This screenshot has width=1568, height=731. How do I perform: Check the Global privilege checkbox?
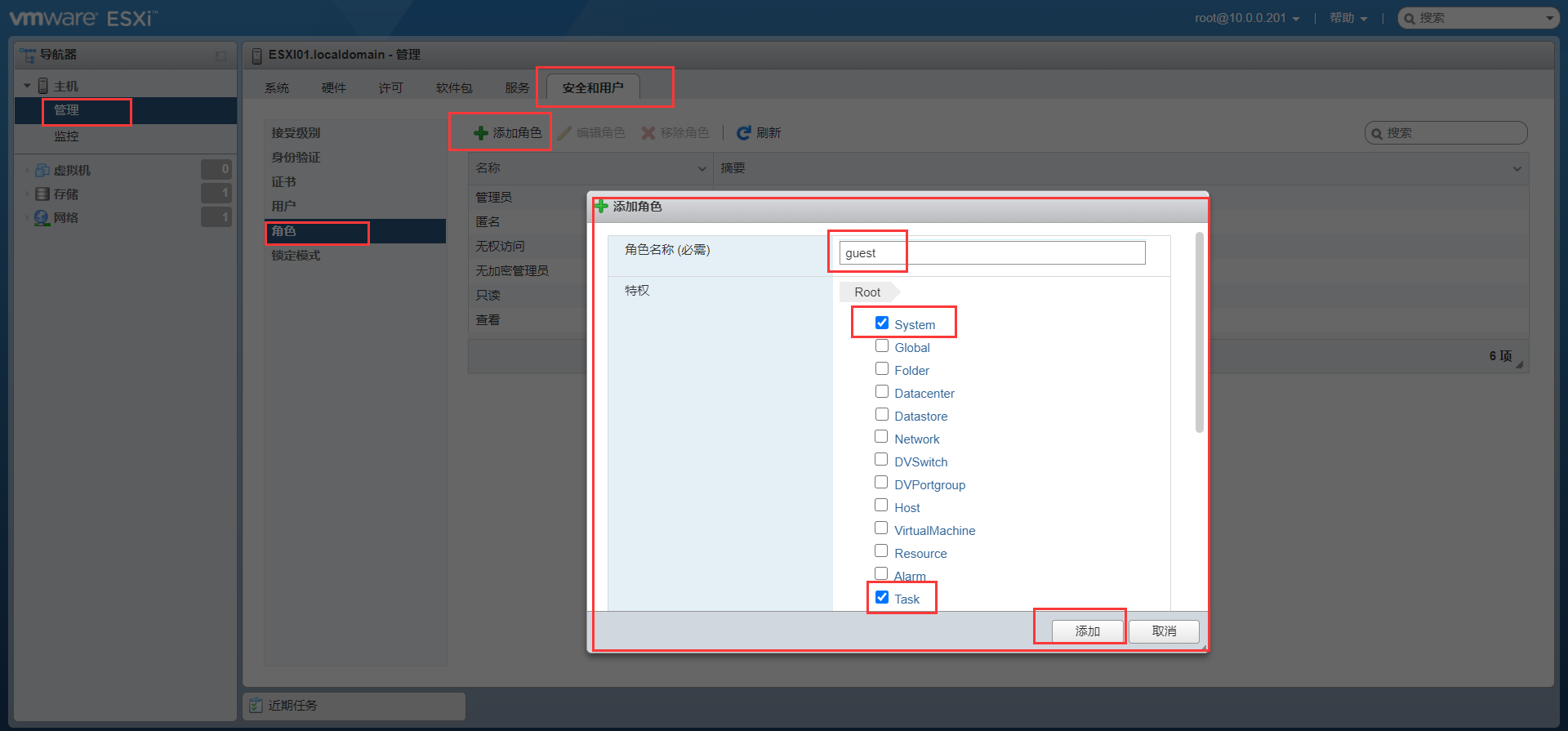coord(882,345)
